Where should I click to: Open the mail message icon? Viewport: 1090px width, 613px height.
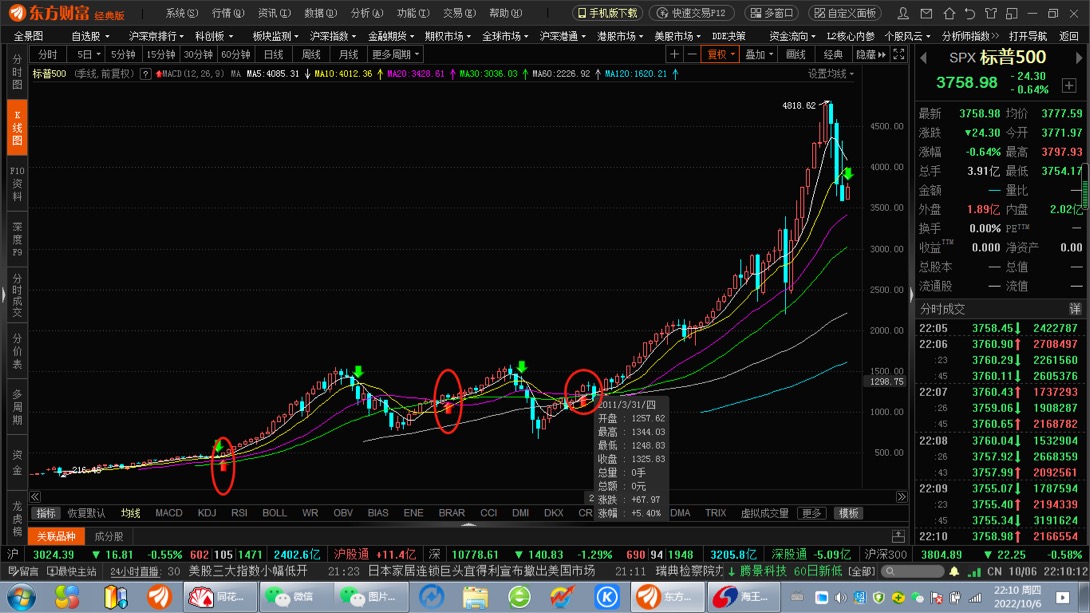click(x=926, y=13)
